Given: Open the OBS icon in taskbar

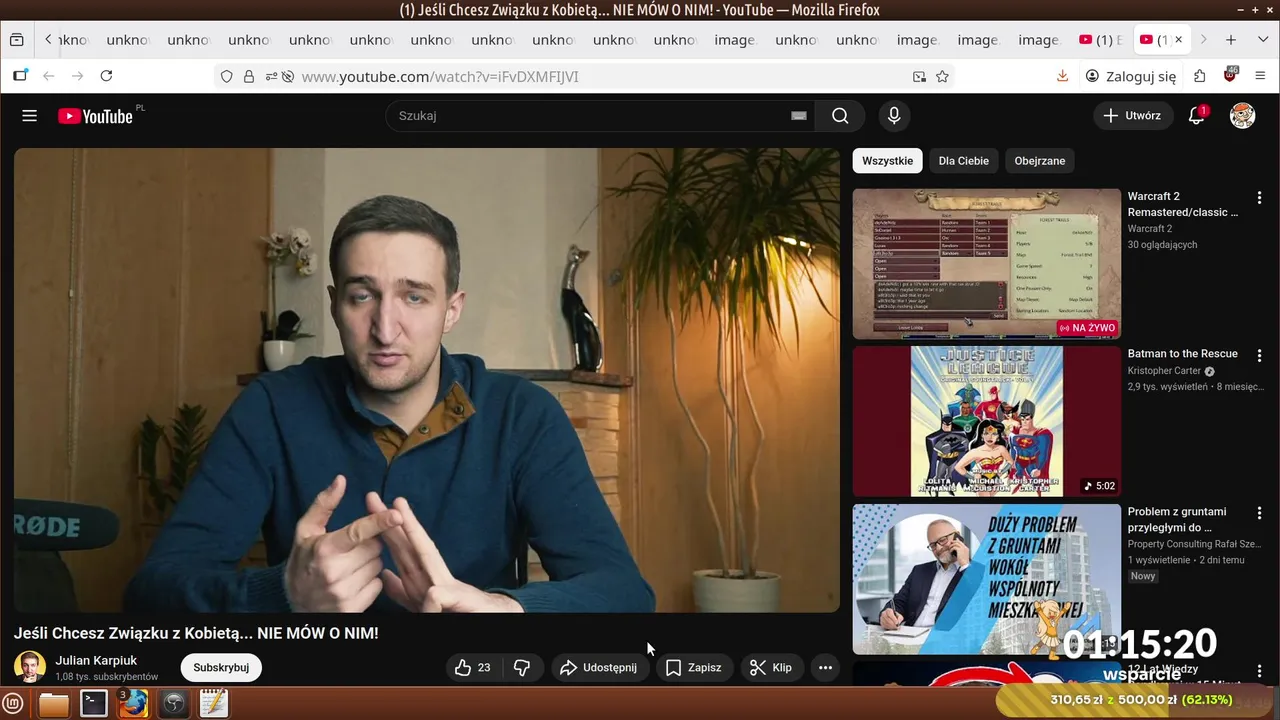Looking at the screenshot, I should click(x=174, y=704).
